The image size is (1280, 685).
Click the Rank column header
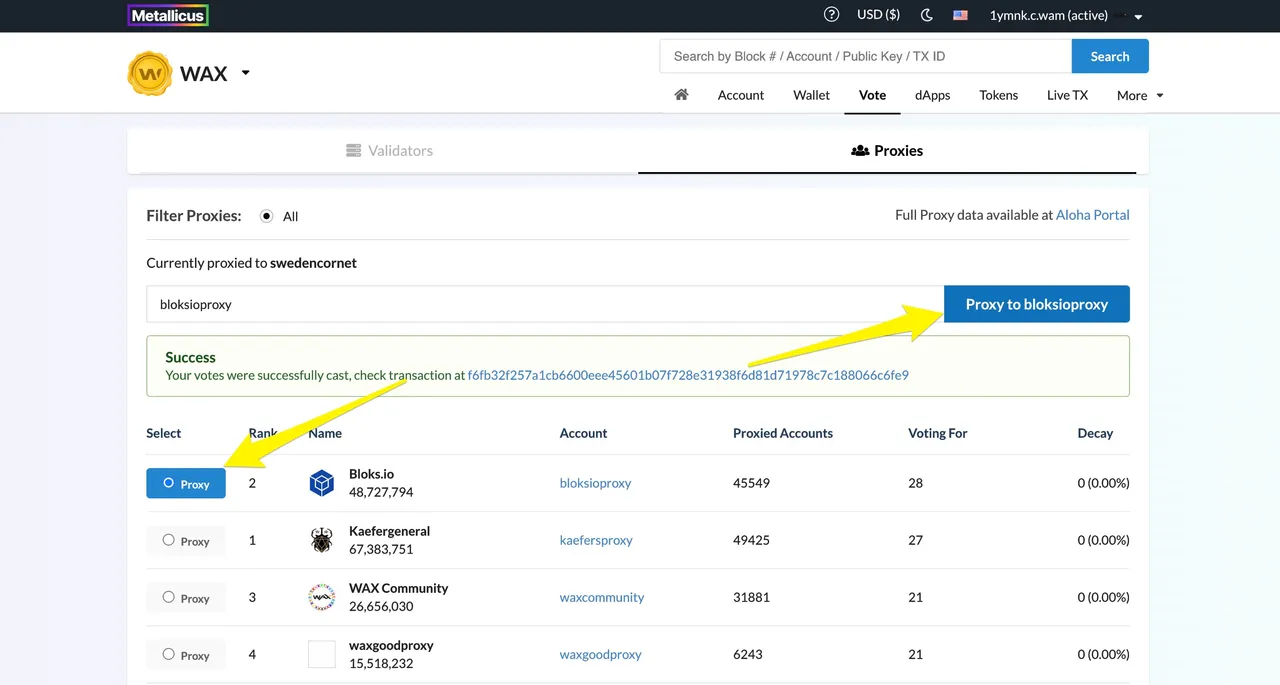(x=263, y=433)
